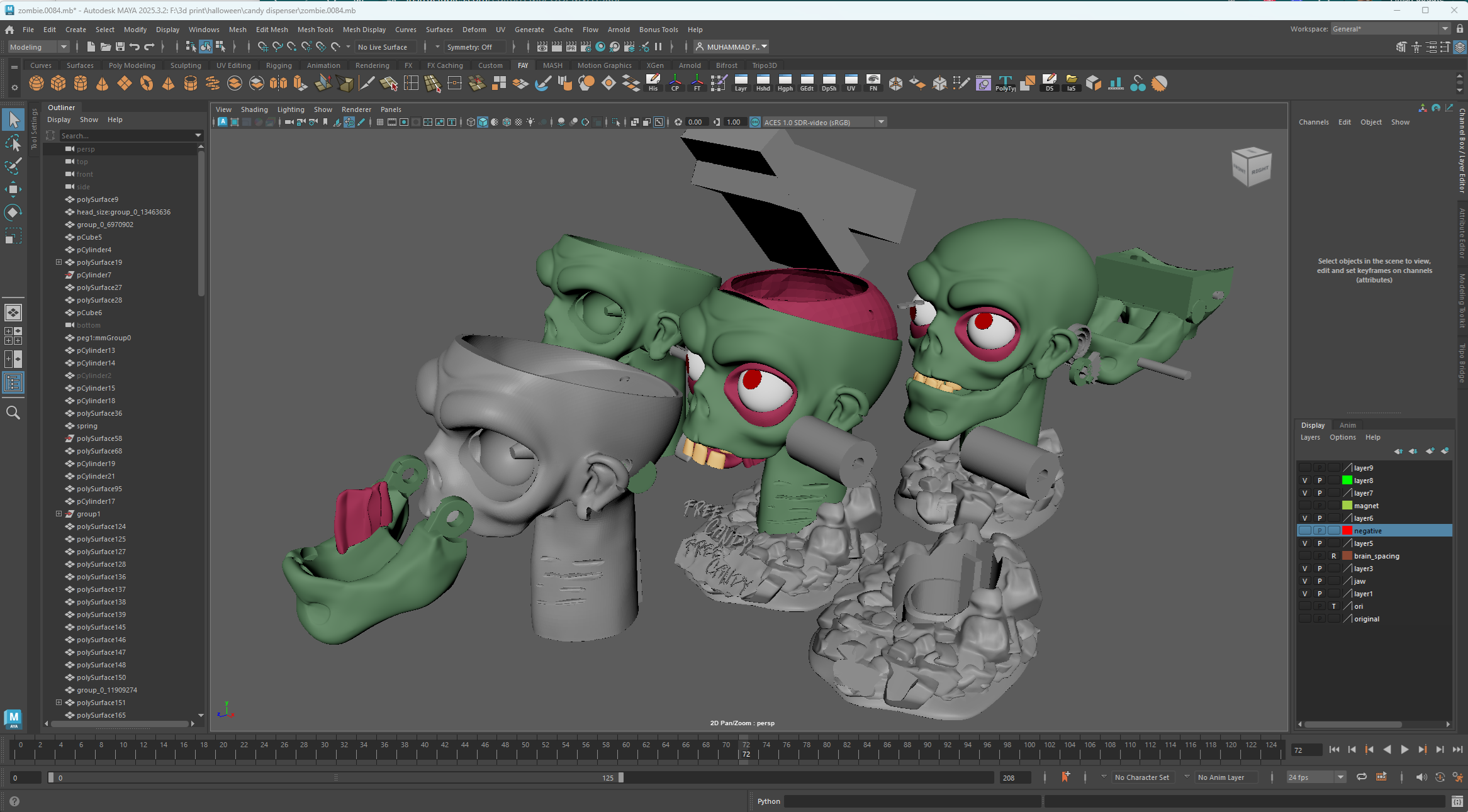
Task: Toggle playback loop mode button
Action: click(1362, 777)
